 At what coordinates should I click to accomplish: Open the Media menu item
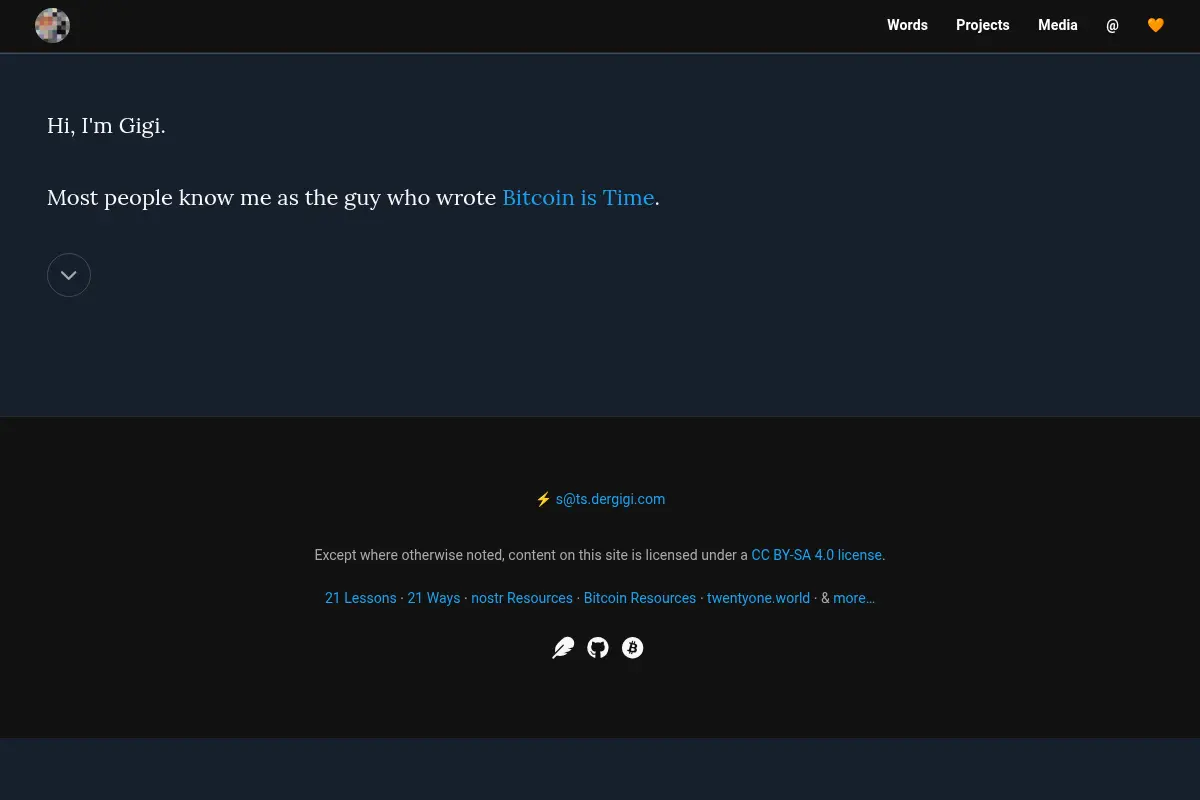point(1057,25)
